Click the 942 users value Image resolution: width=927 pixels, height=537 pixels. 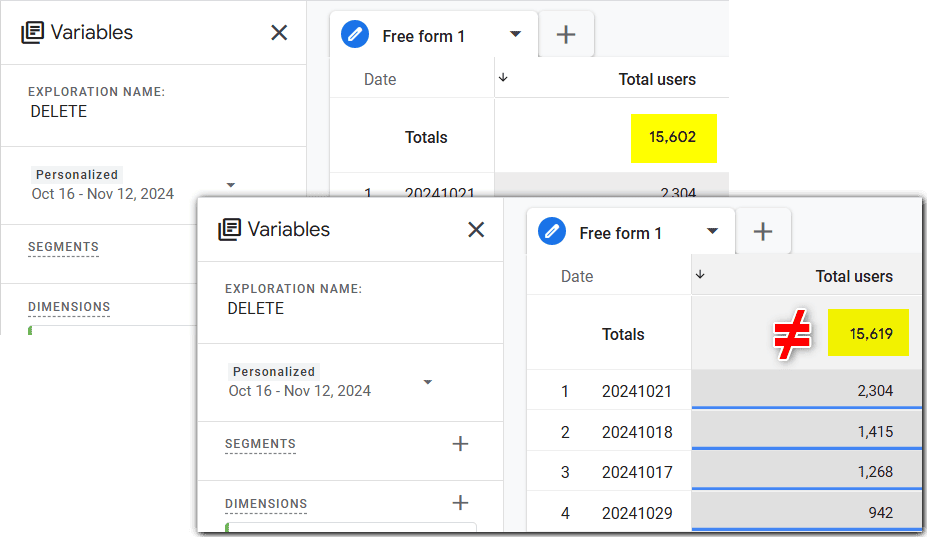click(881, 512)
